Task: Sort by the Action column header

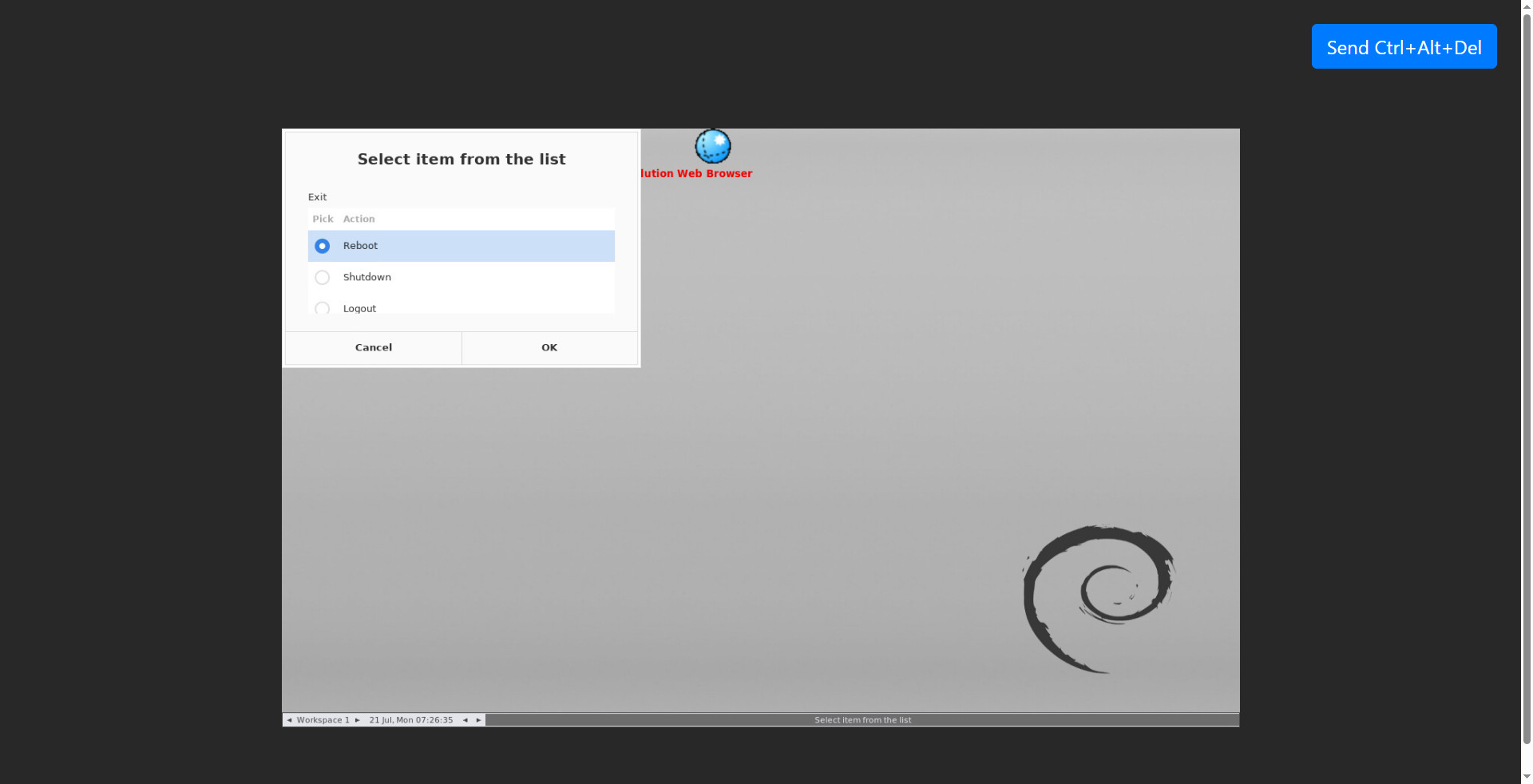Action: pos(358,219)
